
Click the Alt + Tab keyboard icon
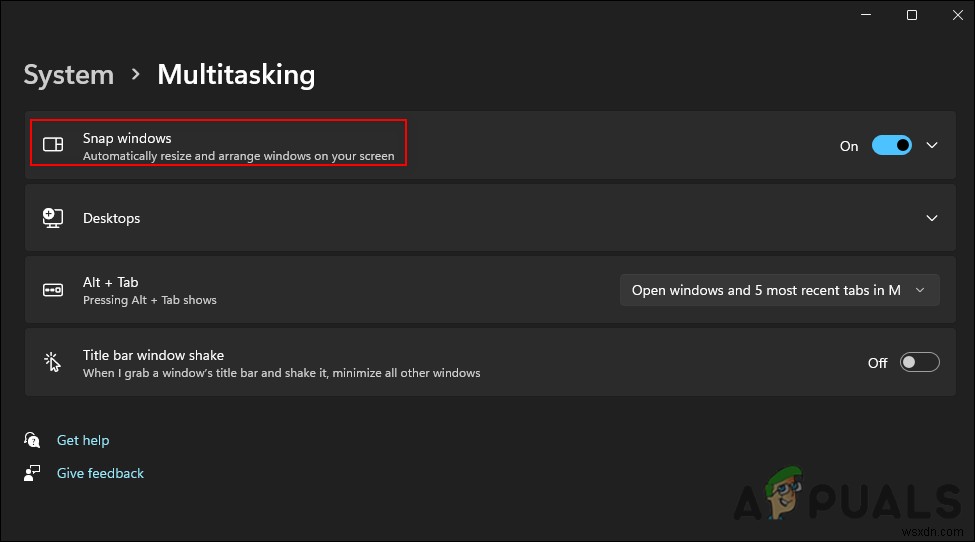pyautogui.click(x=53, y=290)
